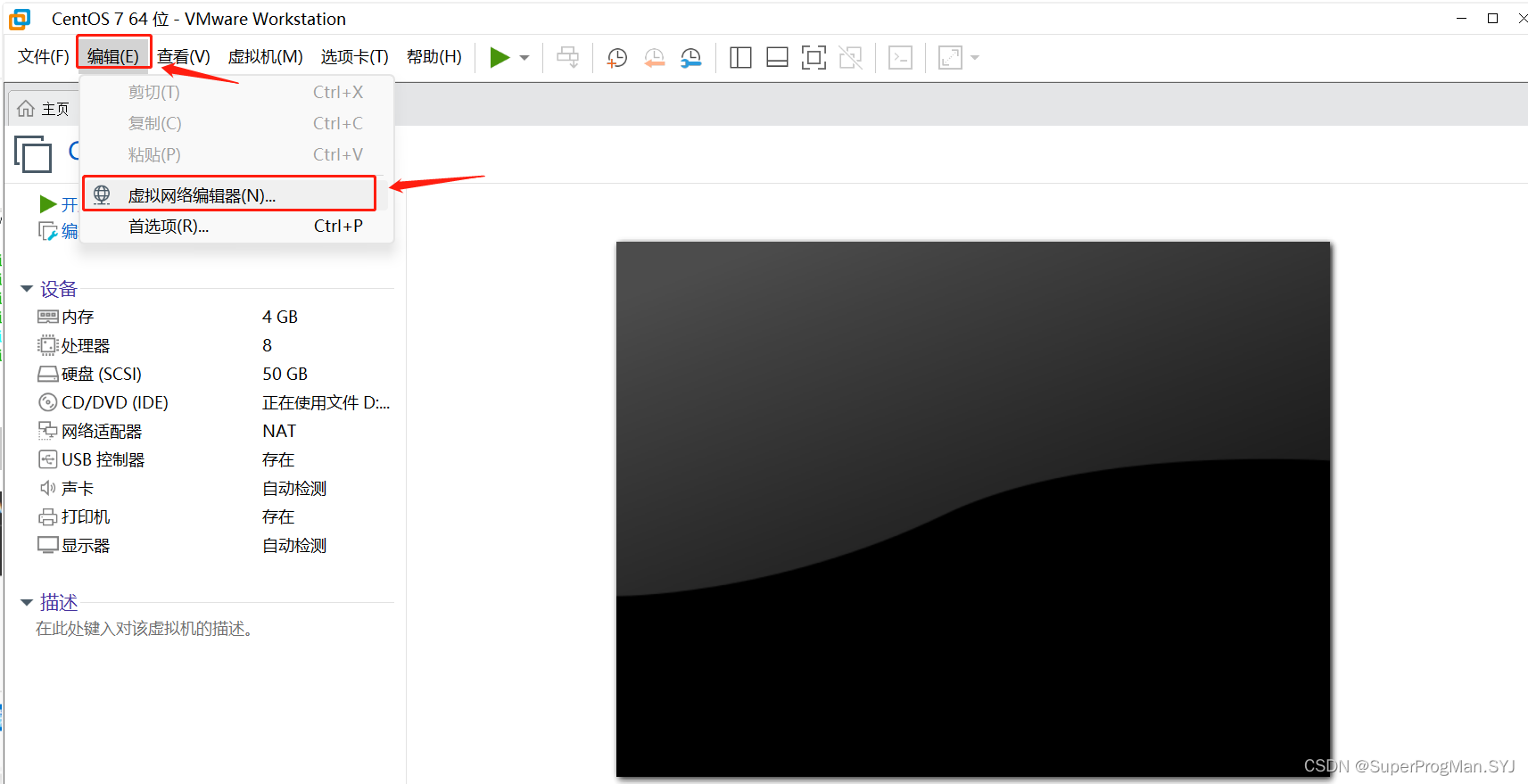Open the 编辑(E) menu

pos(113,57)
